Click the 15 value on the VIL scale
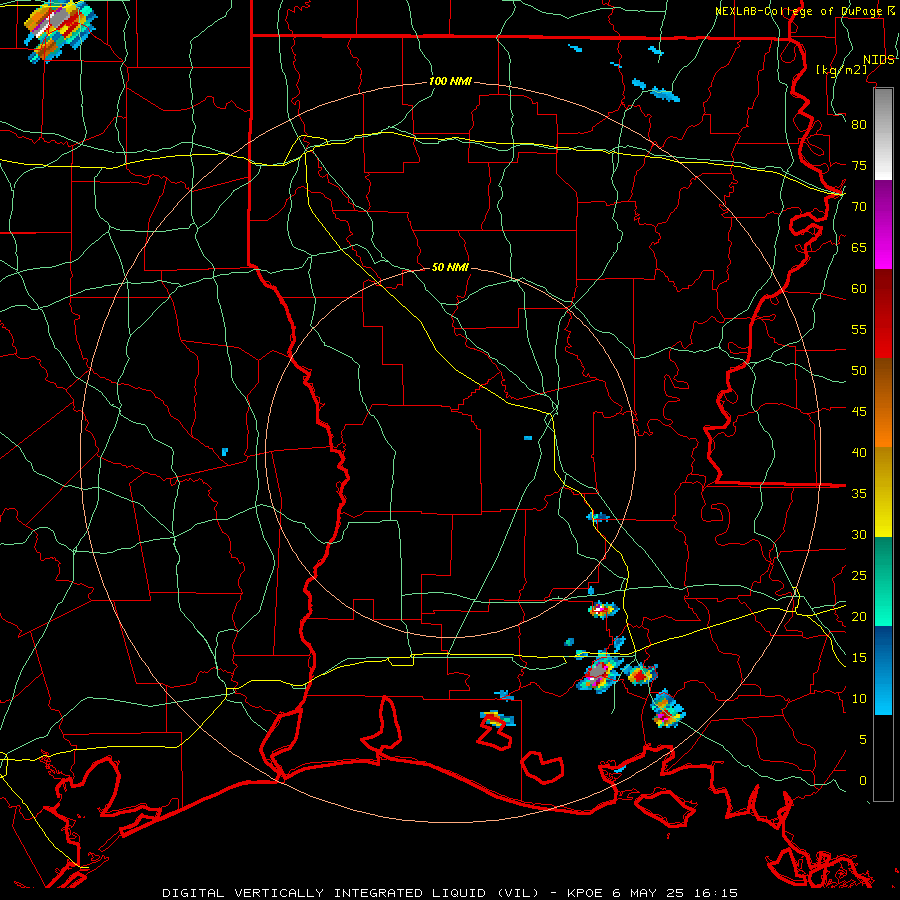900x900 pixels. pos(859,658)
